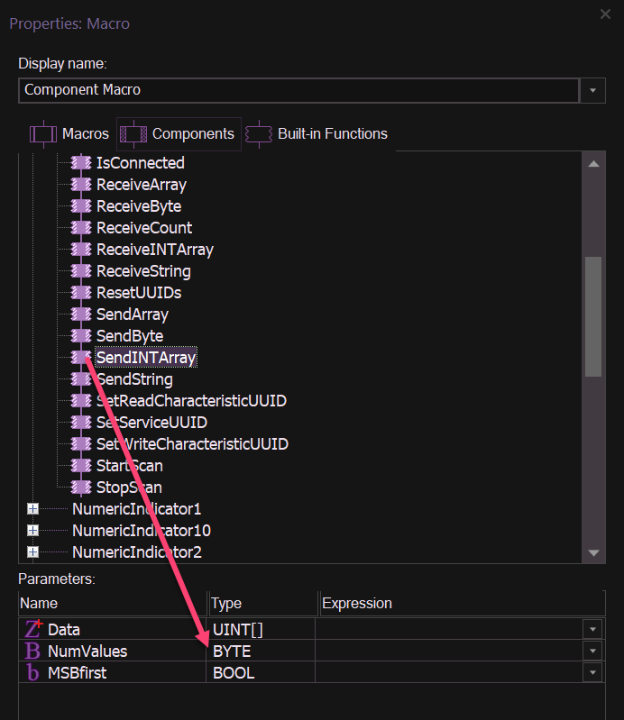The height and width of the screenshot is (720, 624).
Task: Open the Data expression dropdown
Action: [x=593, y=629]
